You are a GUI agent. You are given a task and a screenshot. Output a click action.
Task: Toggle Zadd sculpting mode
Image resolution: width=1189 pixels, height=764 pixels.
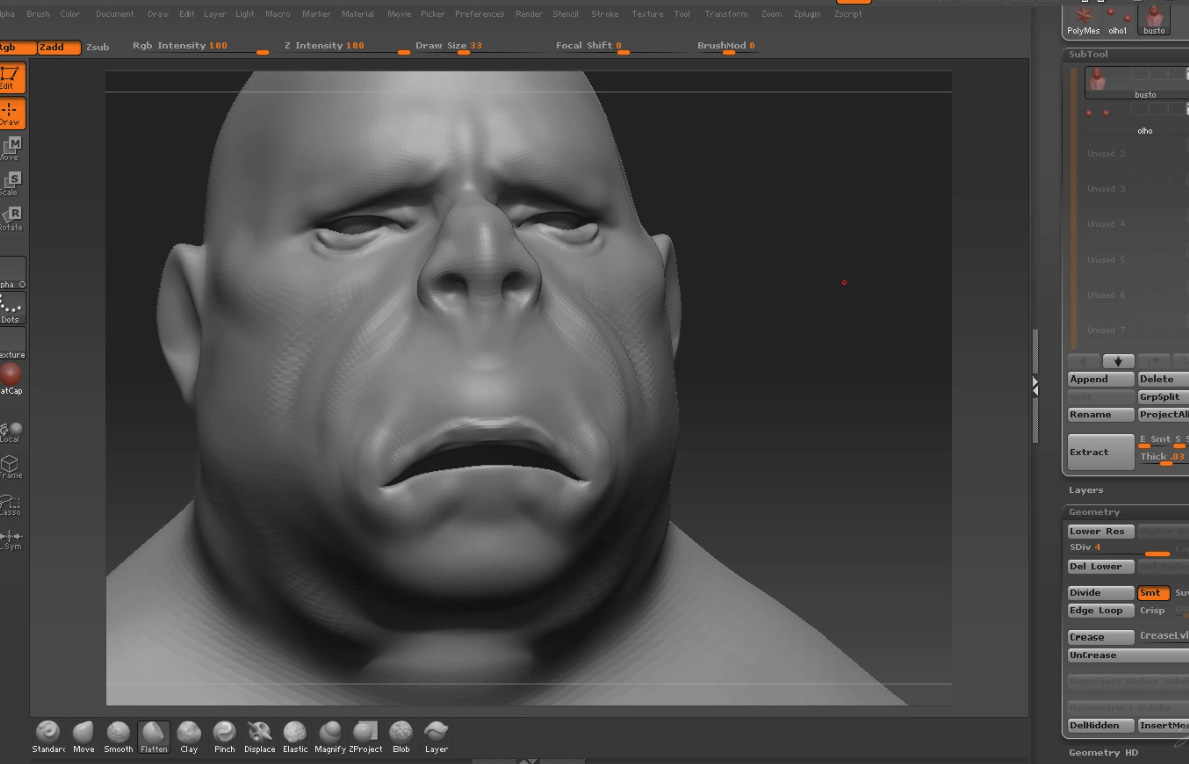[58, 47]
